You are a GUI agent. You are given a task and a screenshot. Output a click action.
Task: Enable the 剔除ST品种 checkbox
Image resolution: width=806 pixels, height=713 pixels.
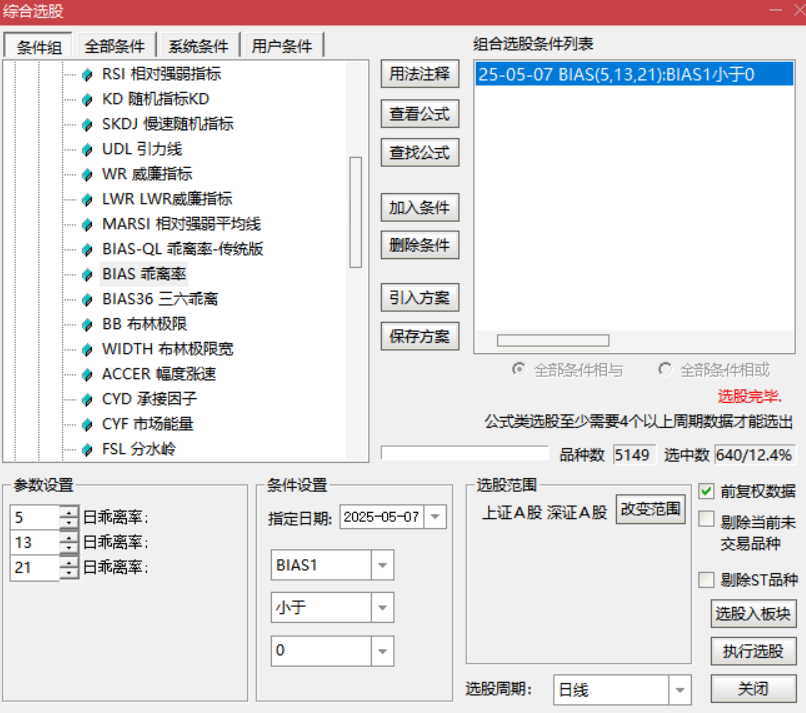[x=706, y=579]
